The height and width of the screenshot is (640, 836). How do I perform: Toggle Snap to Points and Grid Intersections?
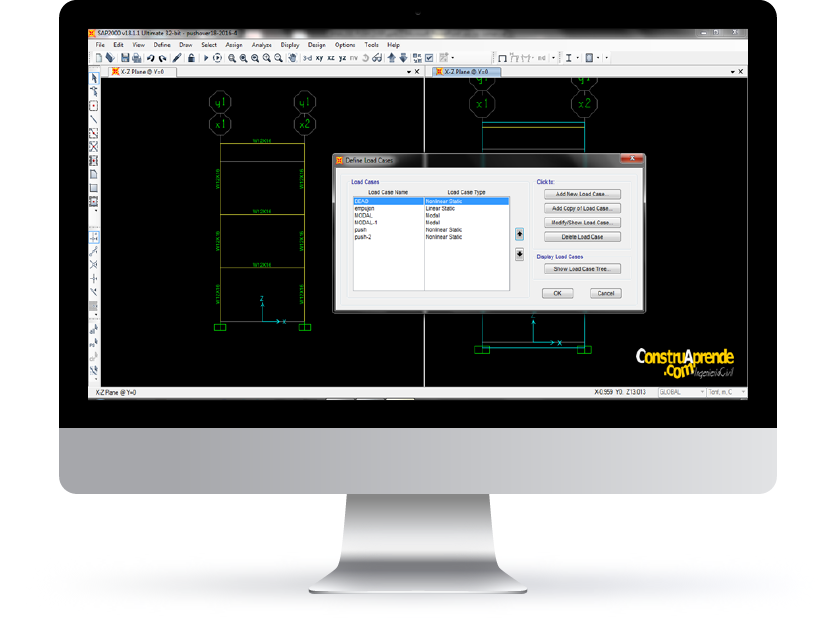[94, 237]
